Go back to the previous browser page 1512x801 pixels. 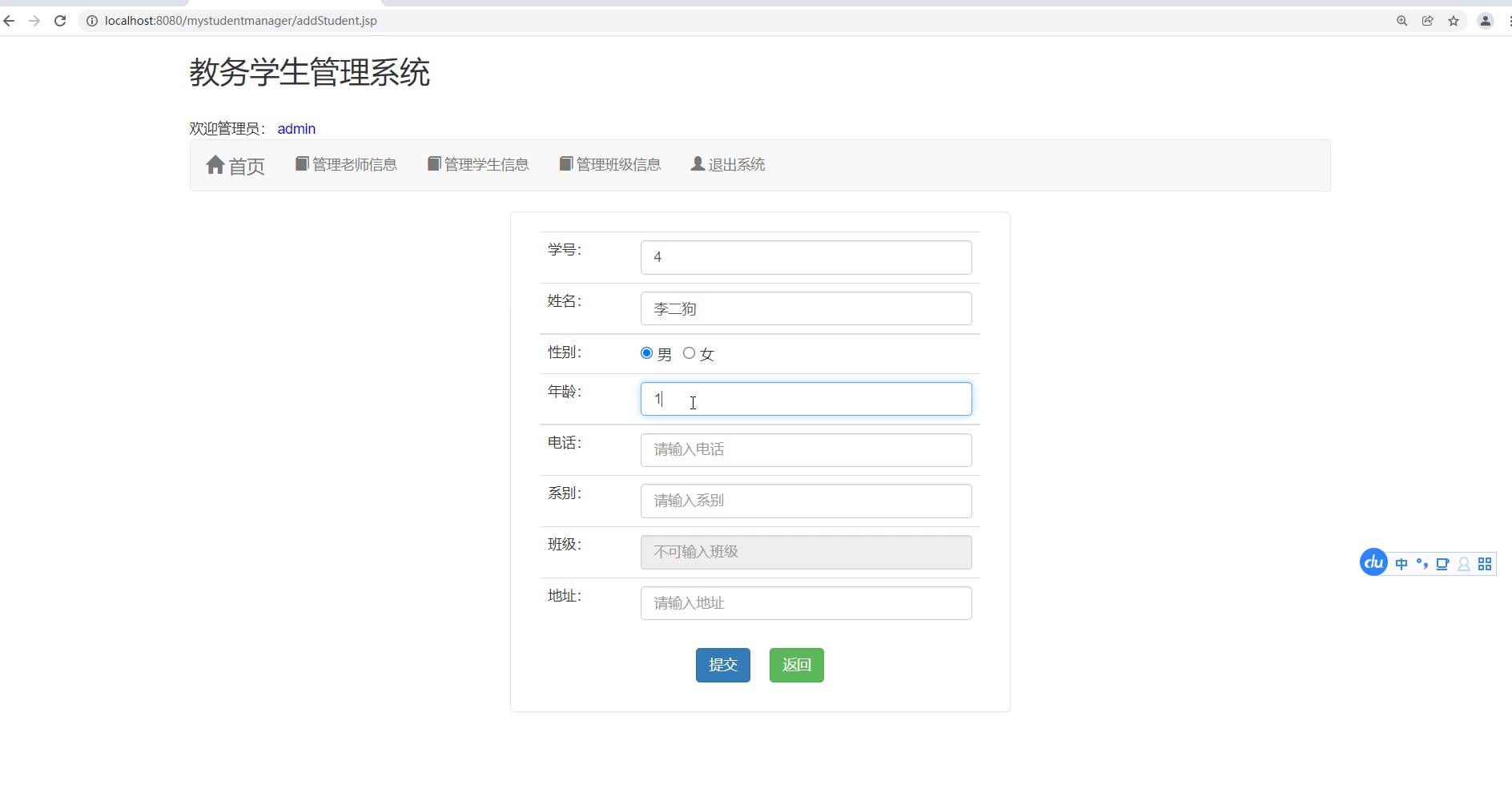10,21
